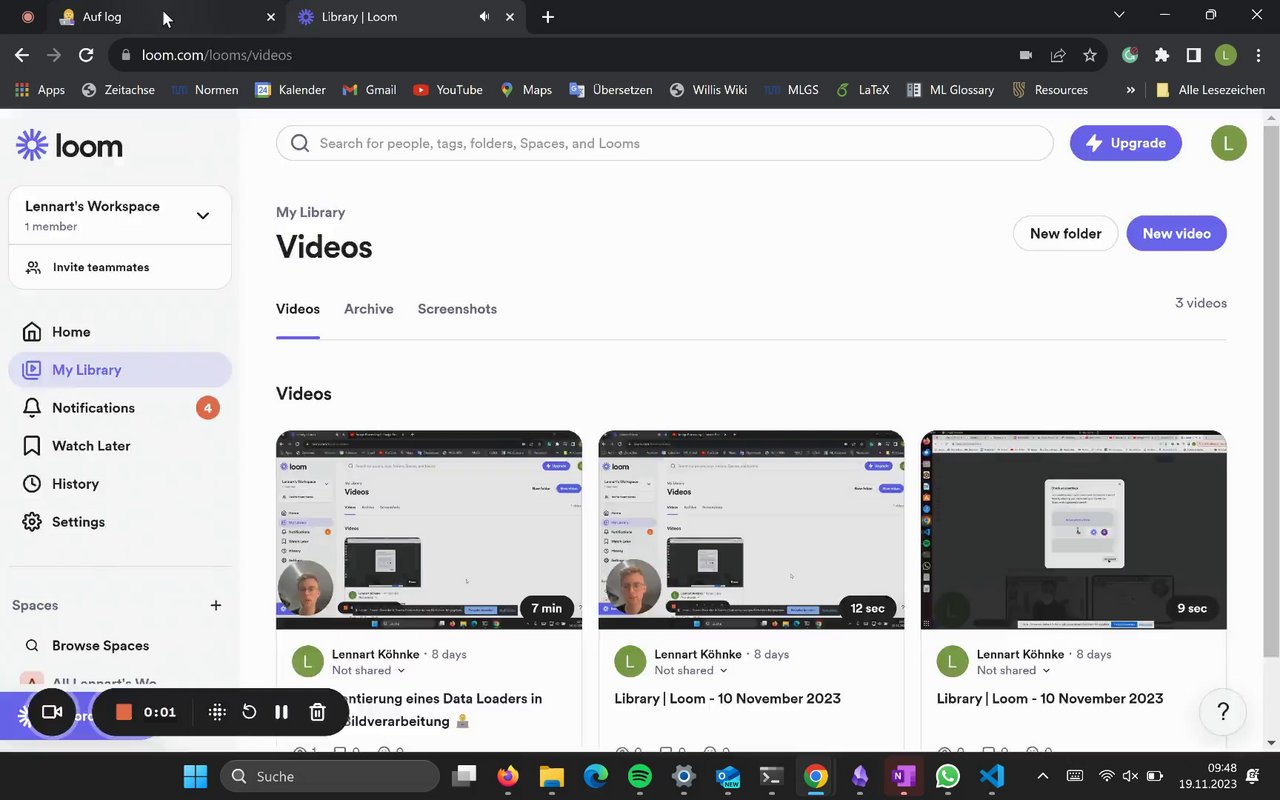The height and width of the screenshot is (800, 1280).
Task: Open History in the sidebar
Action: [x=120, y=484]
